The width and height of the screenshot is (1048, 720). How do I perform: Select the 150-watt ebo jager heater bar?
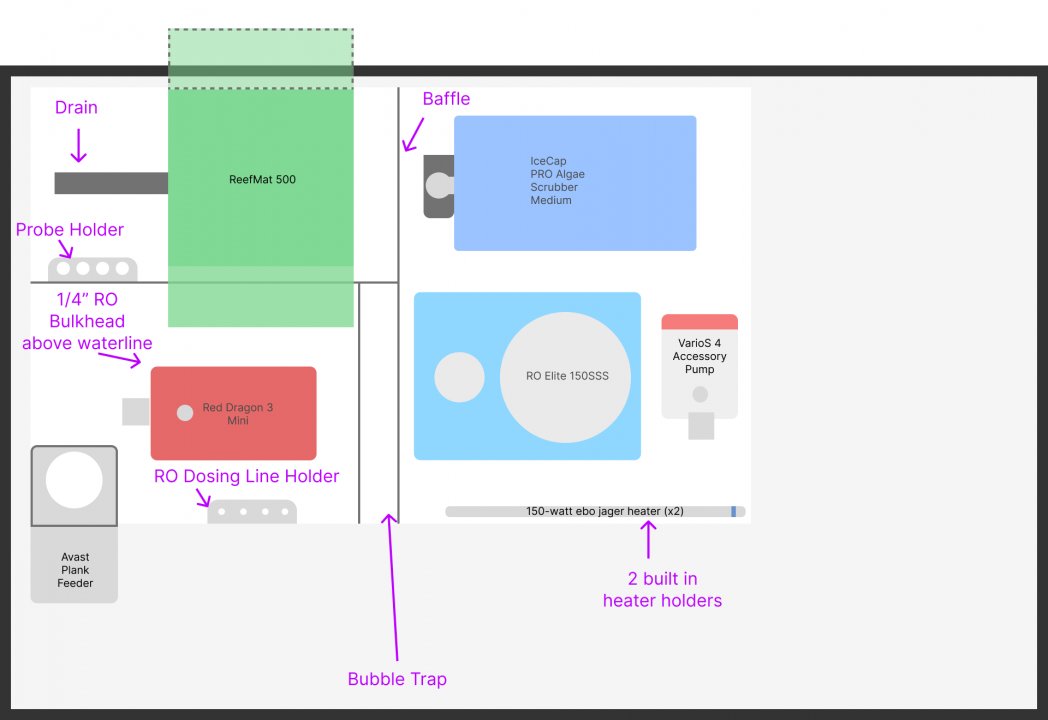coord(595,511)
